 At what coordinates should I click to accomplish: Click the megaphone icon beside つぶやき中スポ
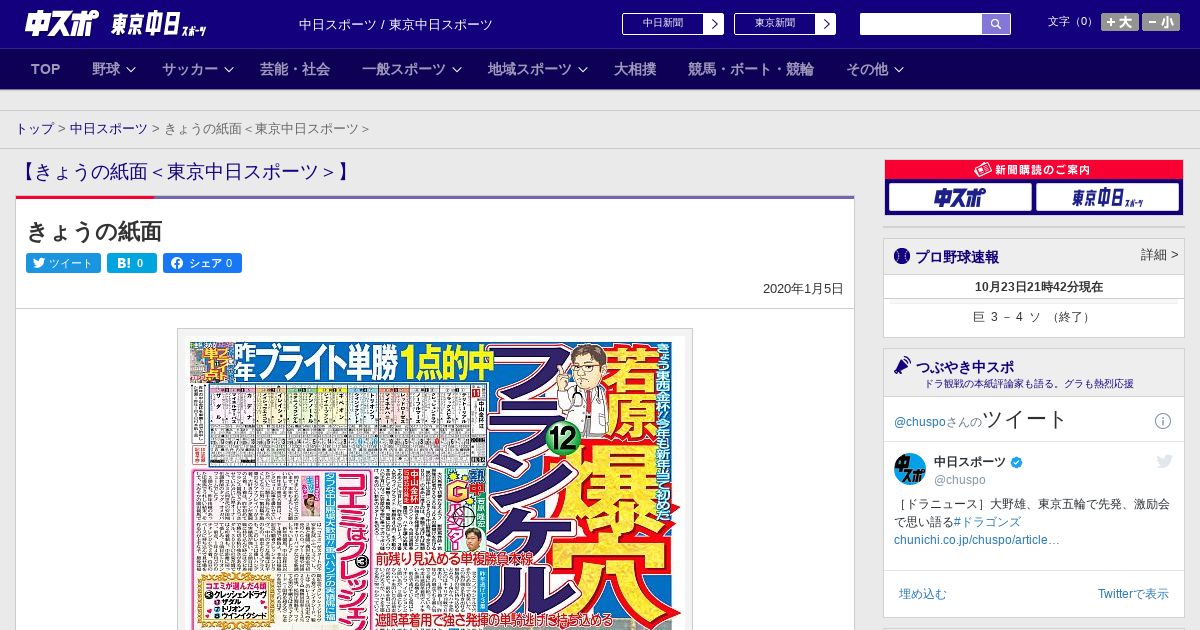pos(902,366)
